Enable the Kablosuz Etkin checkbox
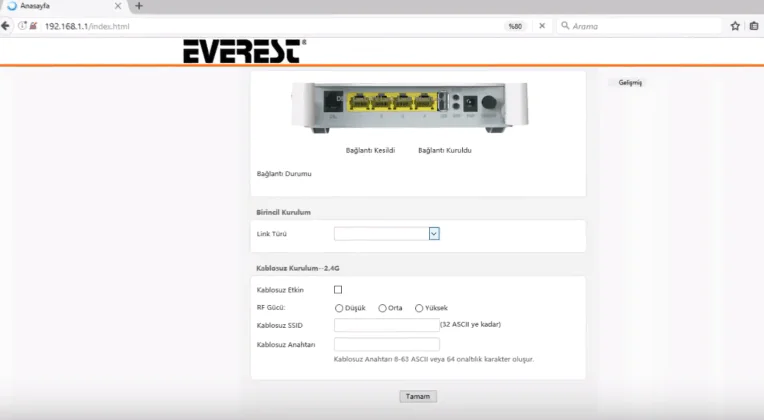This screenshot has height=420, width=764. (338, 290)
